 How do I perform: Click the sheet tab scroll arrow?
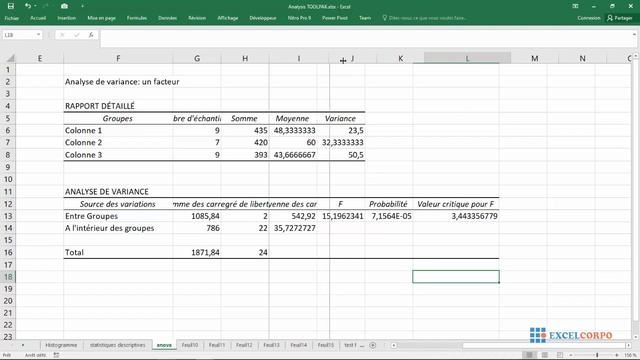pos(23,345)
